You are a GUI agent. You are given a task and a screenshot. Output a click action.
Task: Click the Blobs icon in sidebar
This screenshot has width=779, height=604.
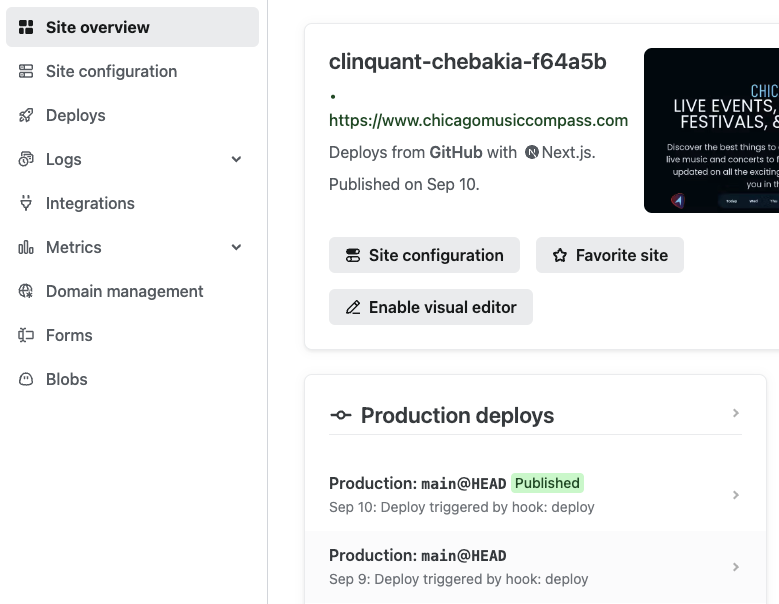point(26,379)
